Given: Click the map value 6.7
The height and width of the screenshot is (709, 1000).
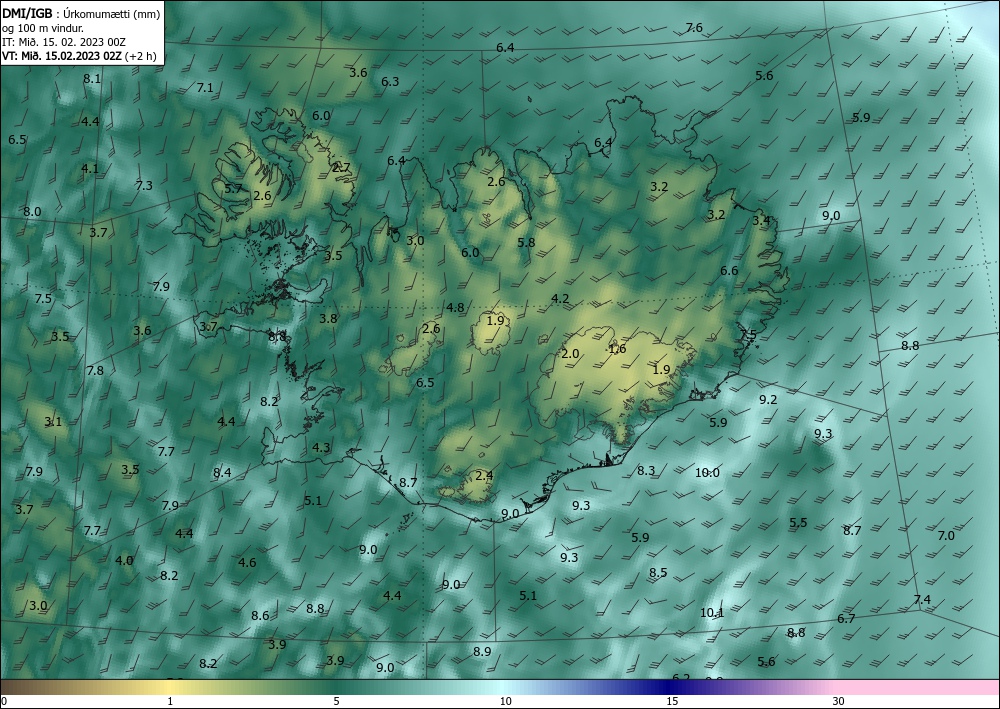Looking at the screenshot, I should (846, 618).
